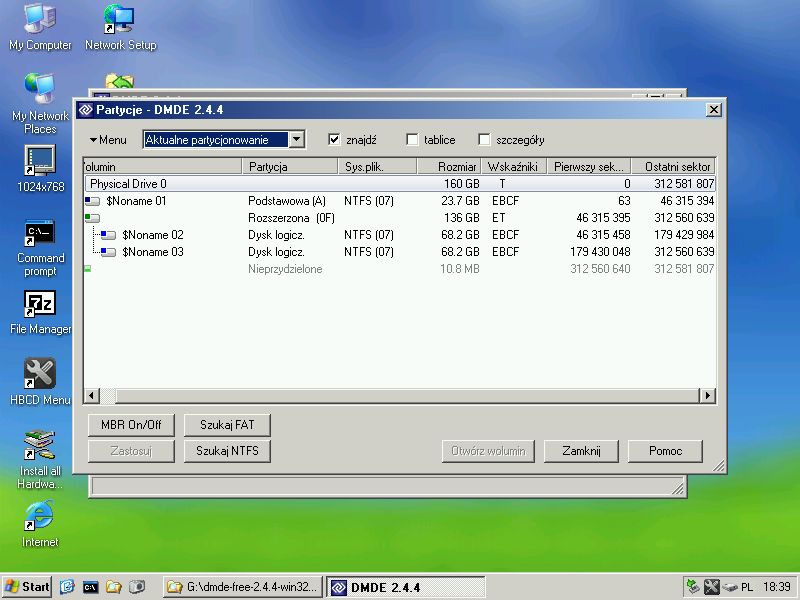Switch to G:\dmde-free-2.4.4-win32 taskbar window

click(x=243, y=587)
